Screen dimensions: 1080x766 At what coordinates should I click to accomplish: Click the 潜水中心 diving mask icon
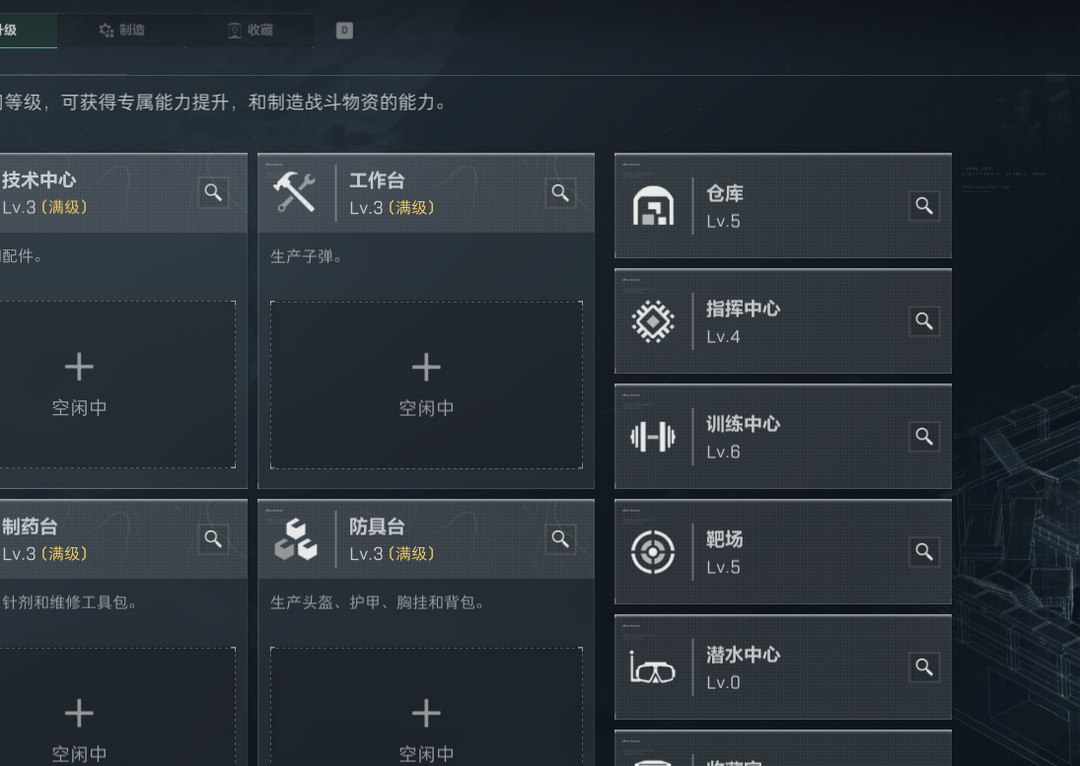point(655,667)
